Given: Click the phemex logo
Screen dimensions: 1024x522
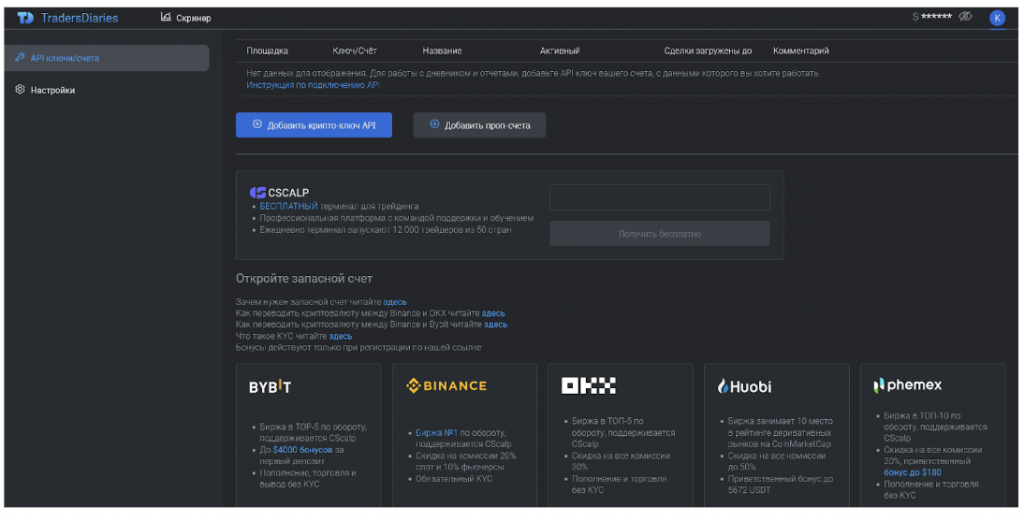Looking at the screenshot, I should (x=908, y=385).
